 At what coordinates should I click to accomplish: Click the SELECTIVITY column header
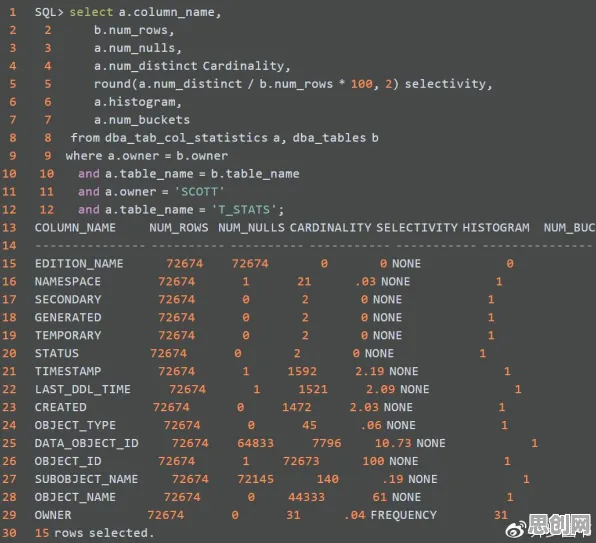(x=417, y=228)
